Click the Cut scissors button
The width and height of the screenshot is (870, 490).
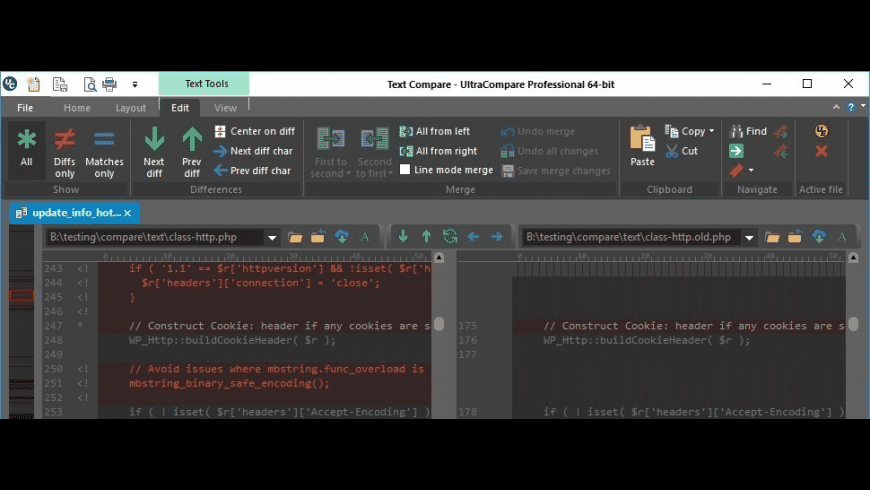[681, 151]
